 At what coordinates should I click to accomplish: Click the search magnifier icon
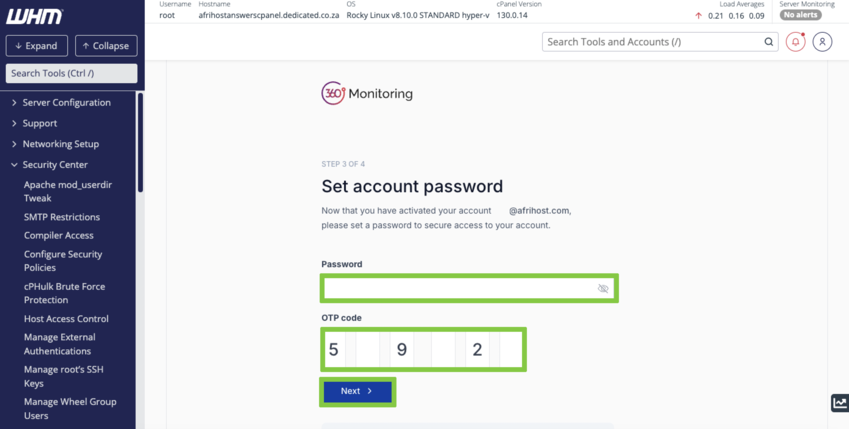768,42
